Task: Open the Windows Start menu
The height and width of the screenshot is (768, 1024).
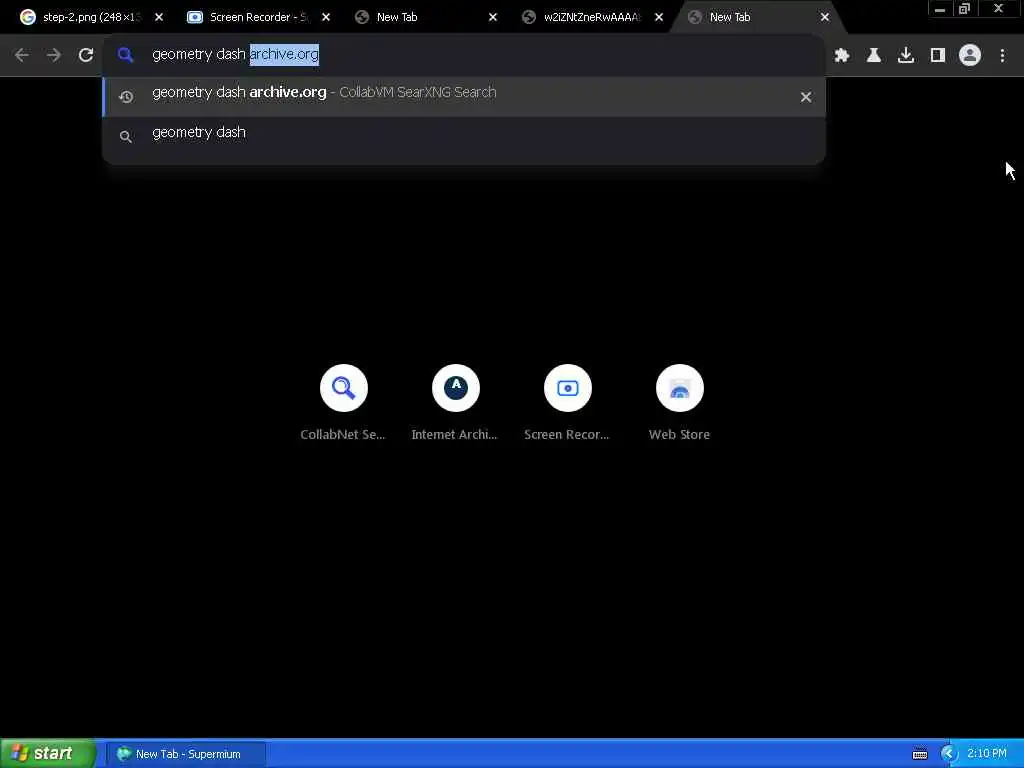Action: (x=47, y=754)
